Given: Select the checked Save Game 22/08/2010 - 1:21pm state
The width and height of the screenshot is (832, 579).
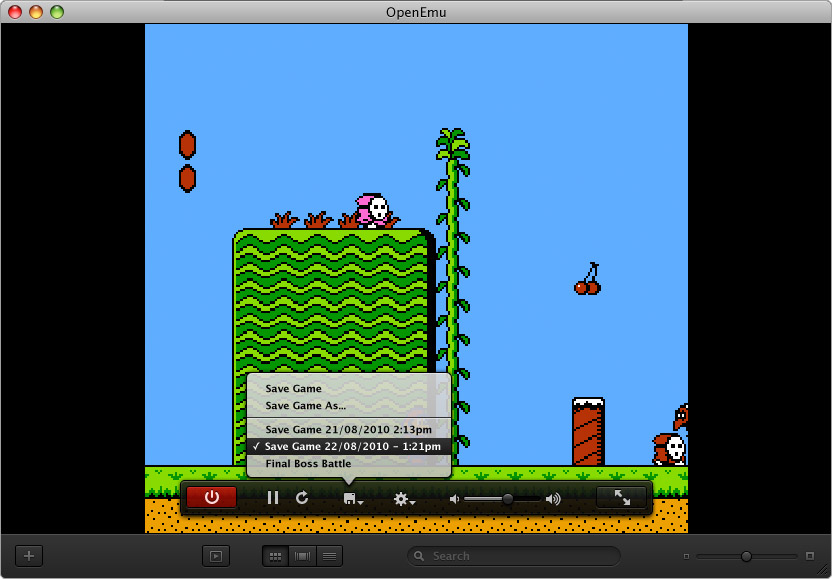Looking at the screenshot, I should click(x=349, y=446).
